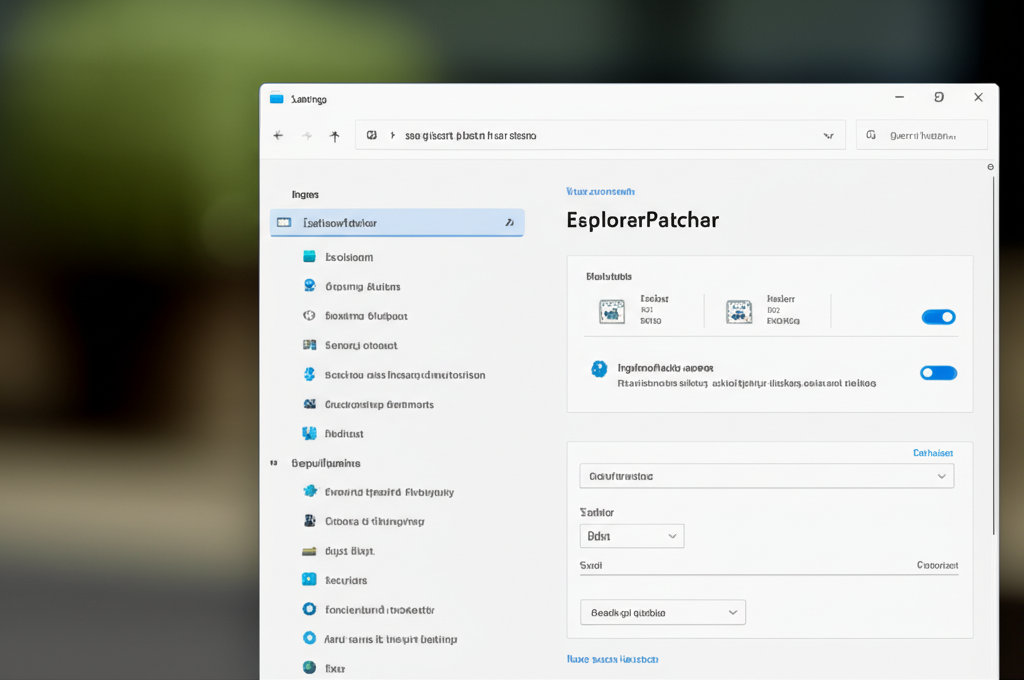The width and height of the screenshot is (1024, 680).
Task: Open the wide dropdown in lower card
Action: click(x=766, y=476)
